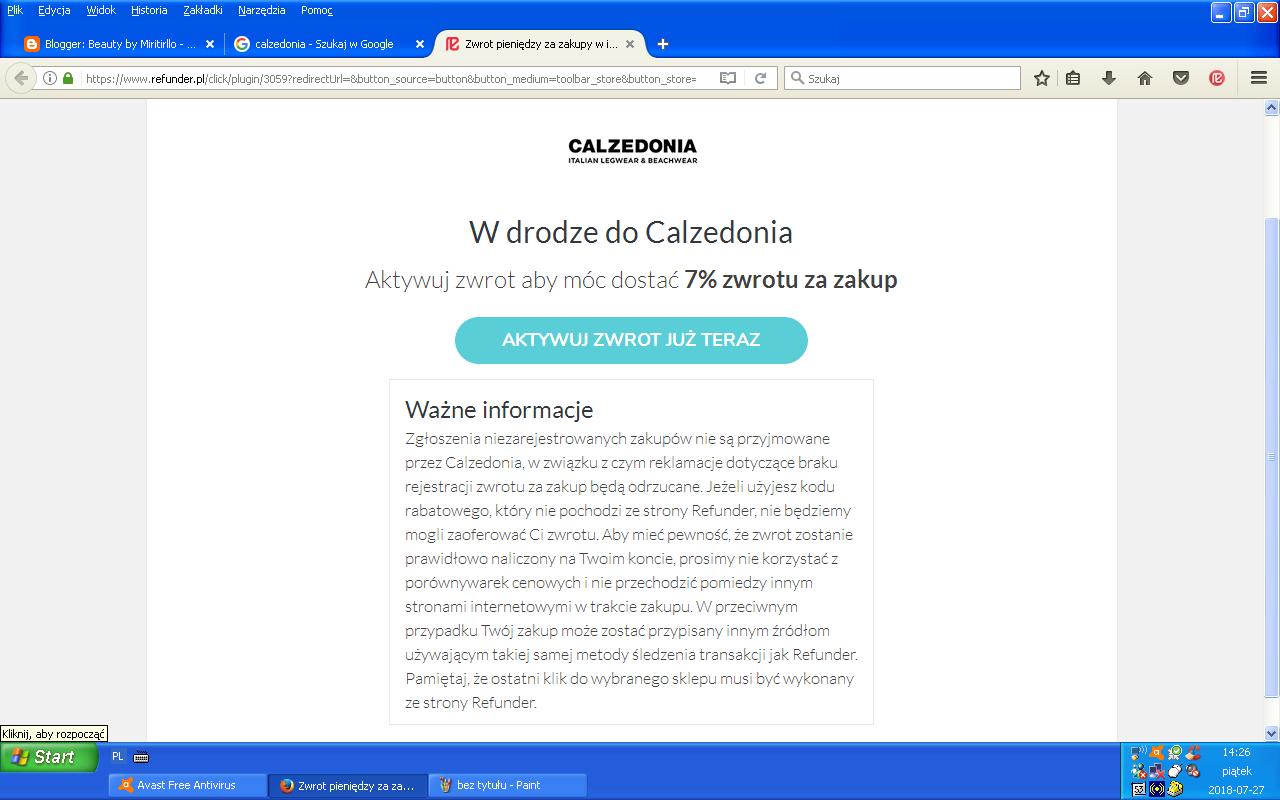Click scrollbar up arrow
1280x800 pixels.
(x=1271, y=106)
